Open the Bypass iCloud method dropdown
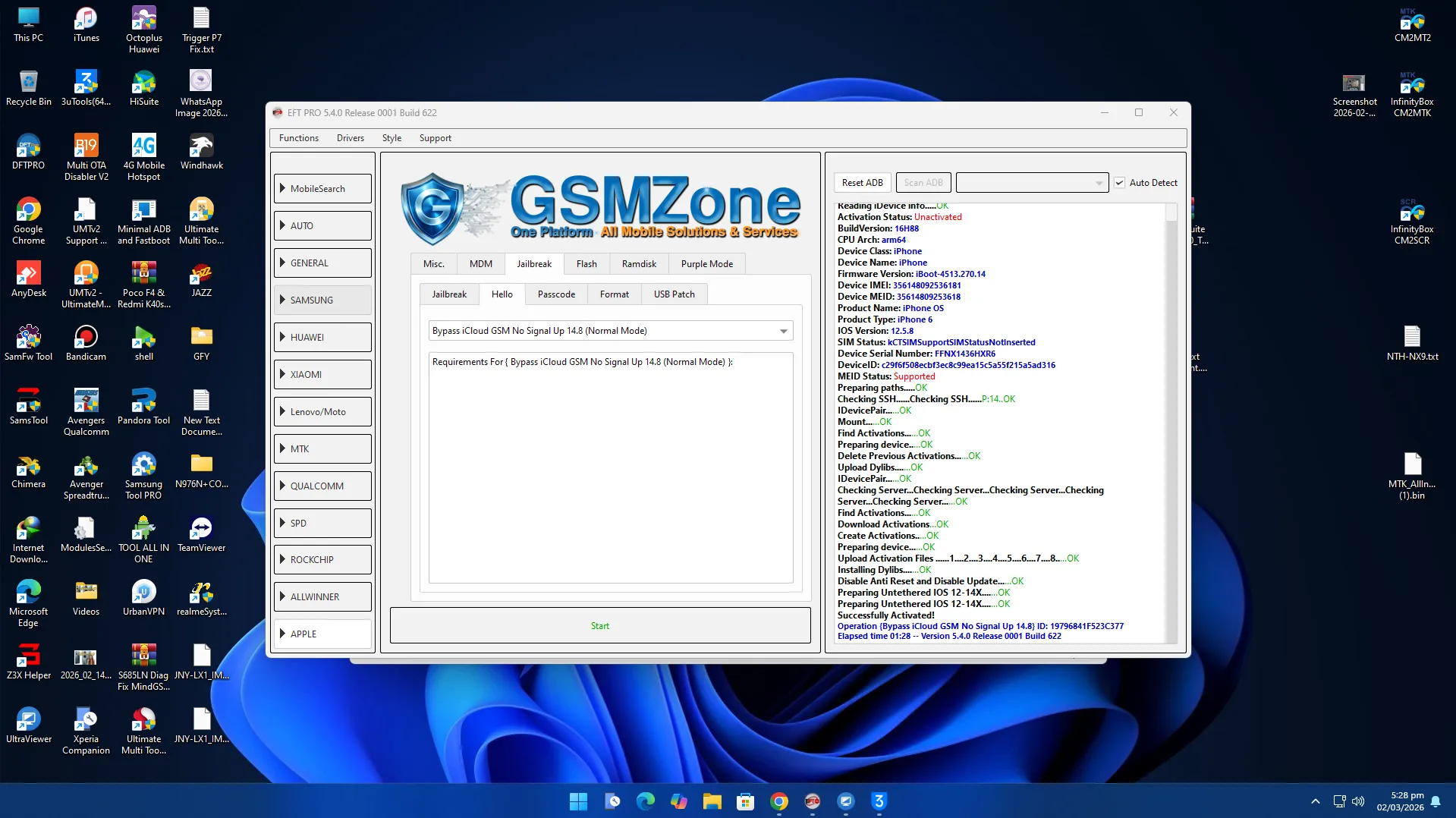Viewport: 1456px width, 818px height. 783,331
